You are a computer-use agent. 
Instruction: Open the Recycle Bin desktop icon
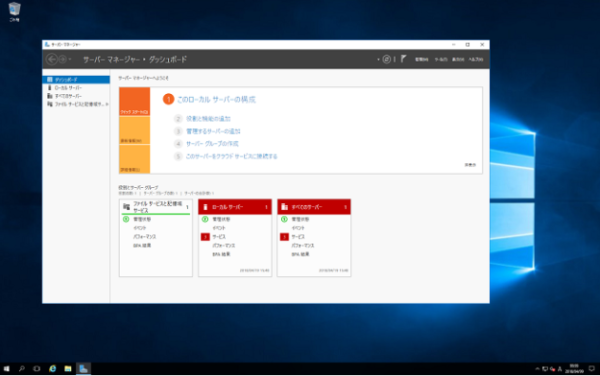[14, 11]
